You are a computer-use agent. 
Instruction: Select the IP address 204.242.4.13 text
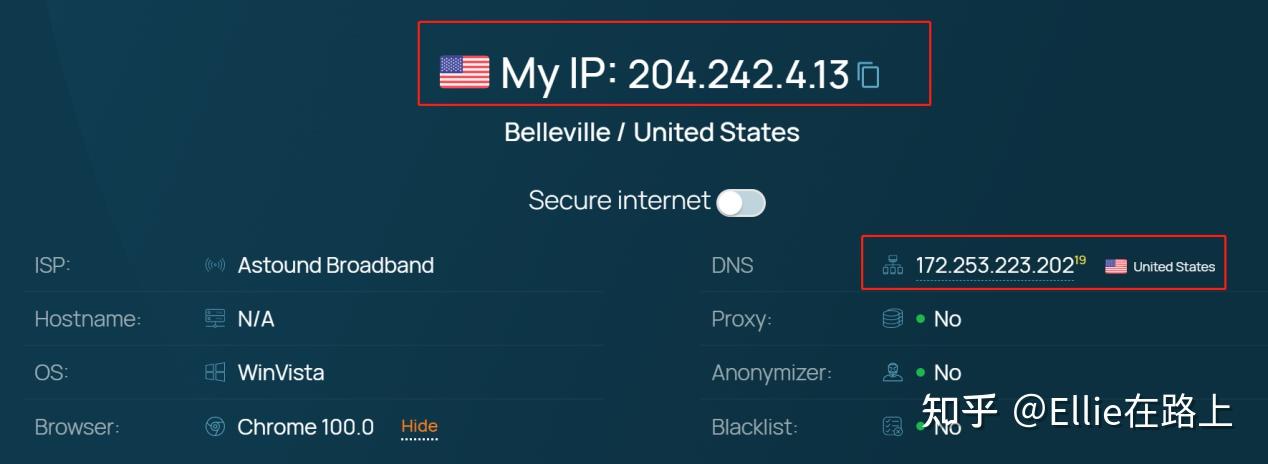click(x=738, y=74)
